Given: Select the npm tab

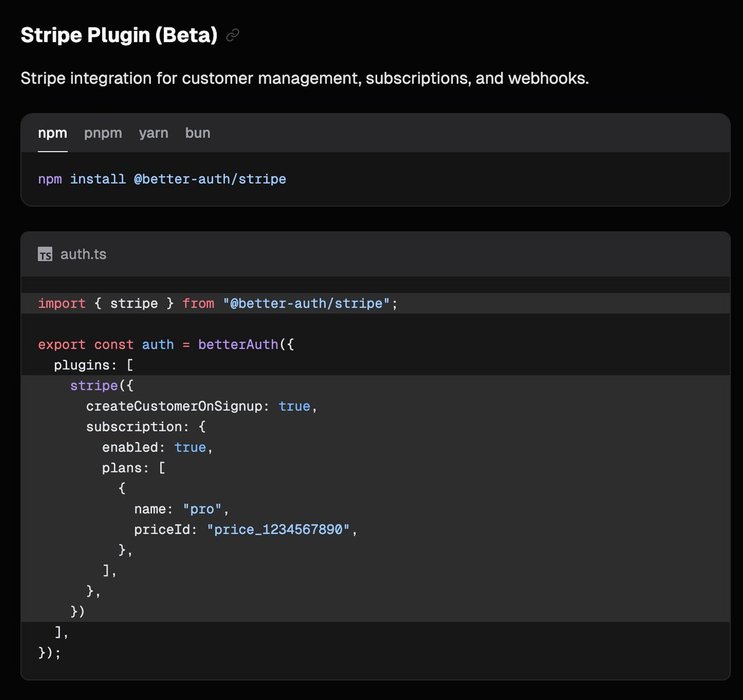Looking at the screenshot, I should [x=53, y=133].
